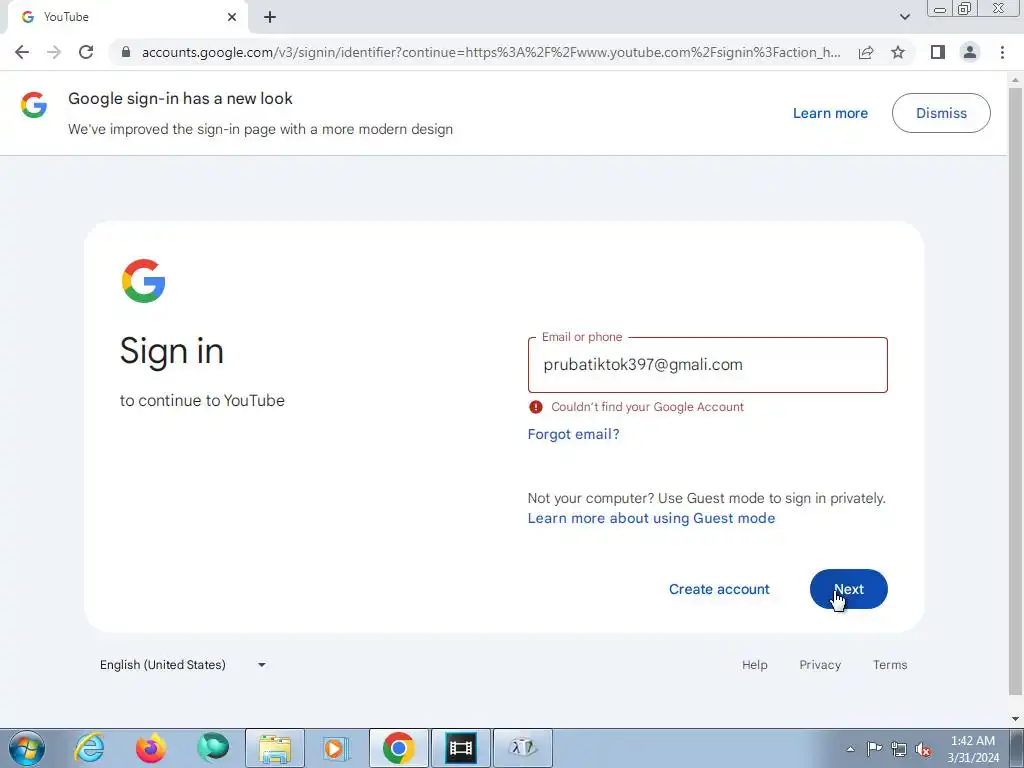Image resolution: width=1024 pixels, height=768 pixels.
Task: Click the Google logo in the banner
Action: (33, 104)
